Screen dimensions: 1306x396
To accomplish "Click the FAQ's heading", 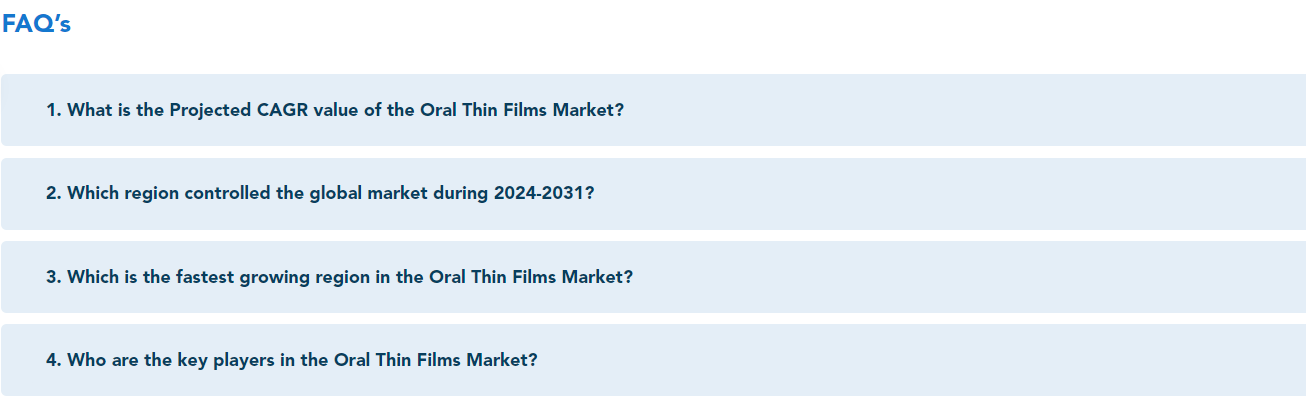I will pos(36,24).
